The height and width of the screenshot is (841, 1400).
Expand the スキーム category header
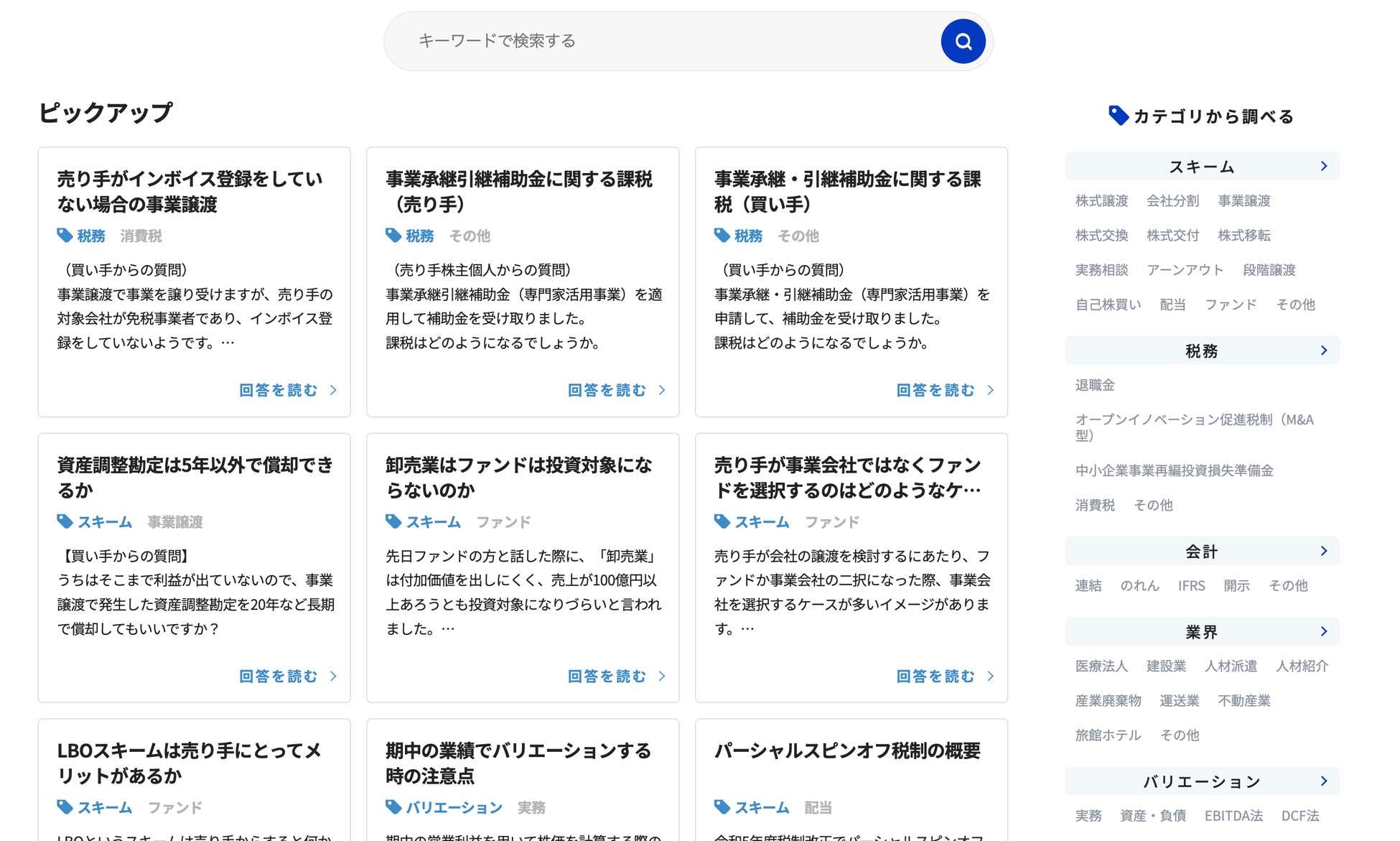click(1202, 167)
